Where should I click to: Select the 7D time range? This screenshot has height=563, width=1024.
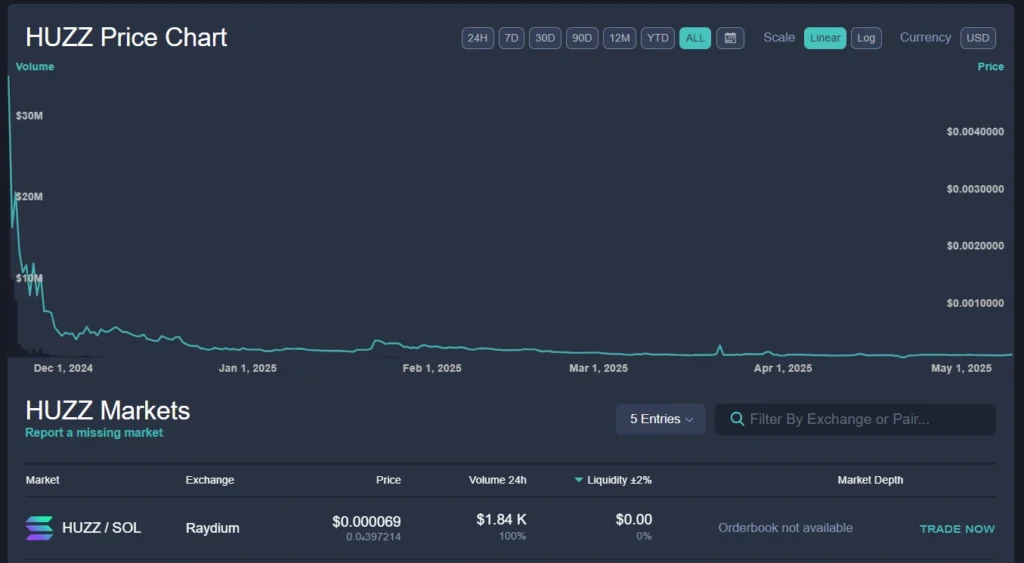pos(511,38)
